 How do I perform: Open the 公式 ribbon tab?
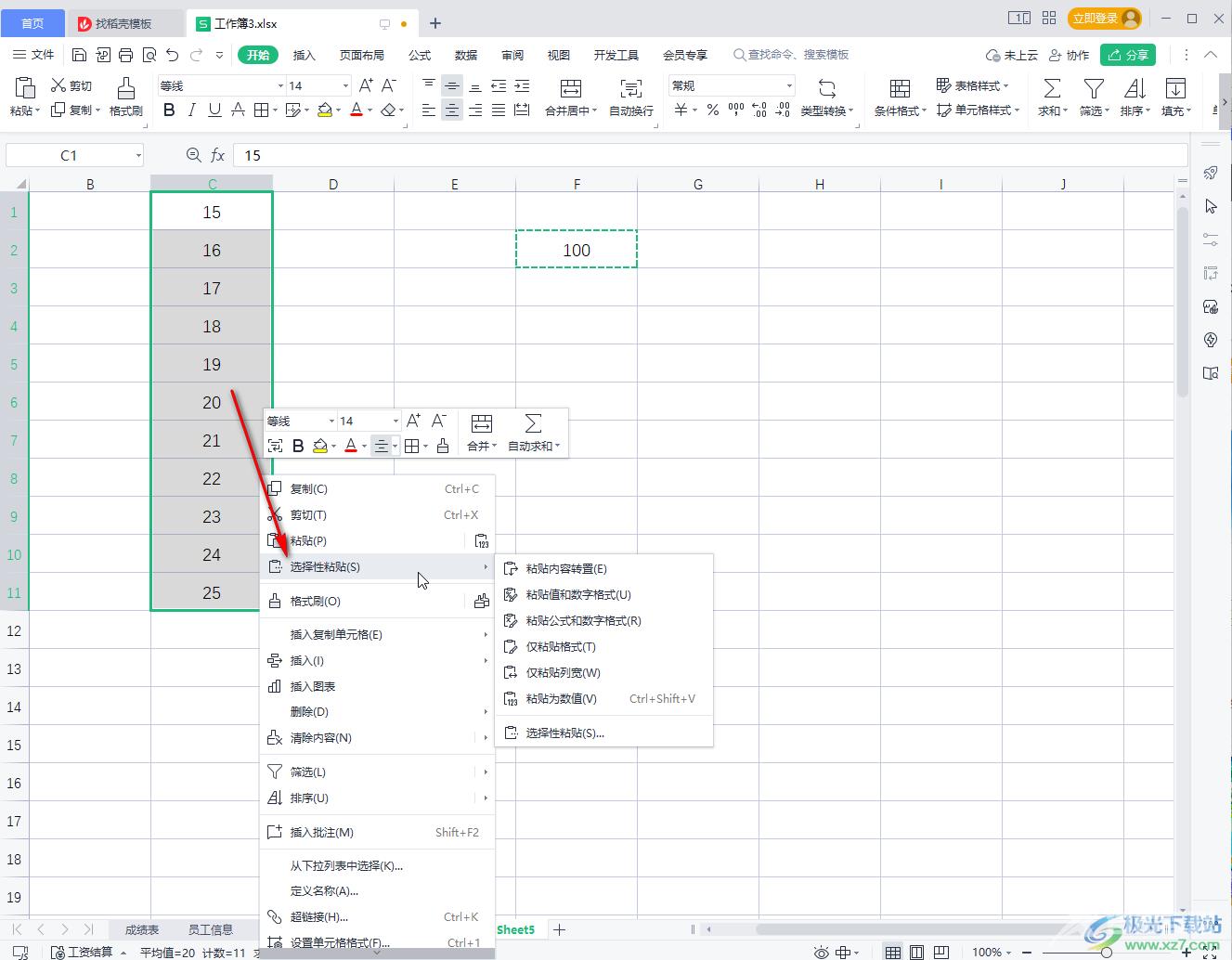point(420,55)
